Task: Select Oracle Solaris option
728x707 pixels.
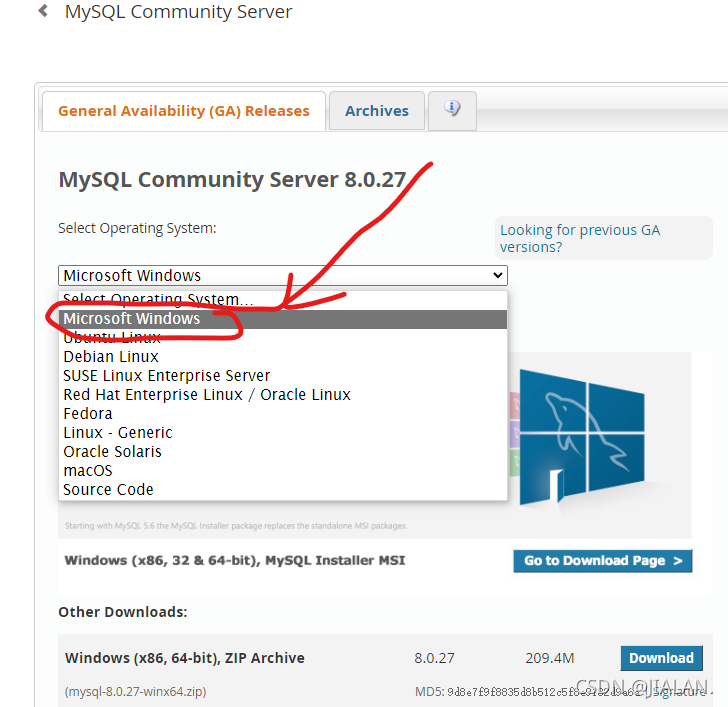Action: pos(283,452)
